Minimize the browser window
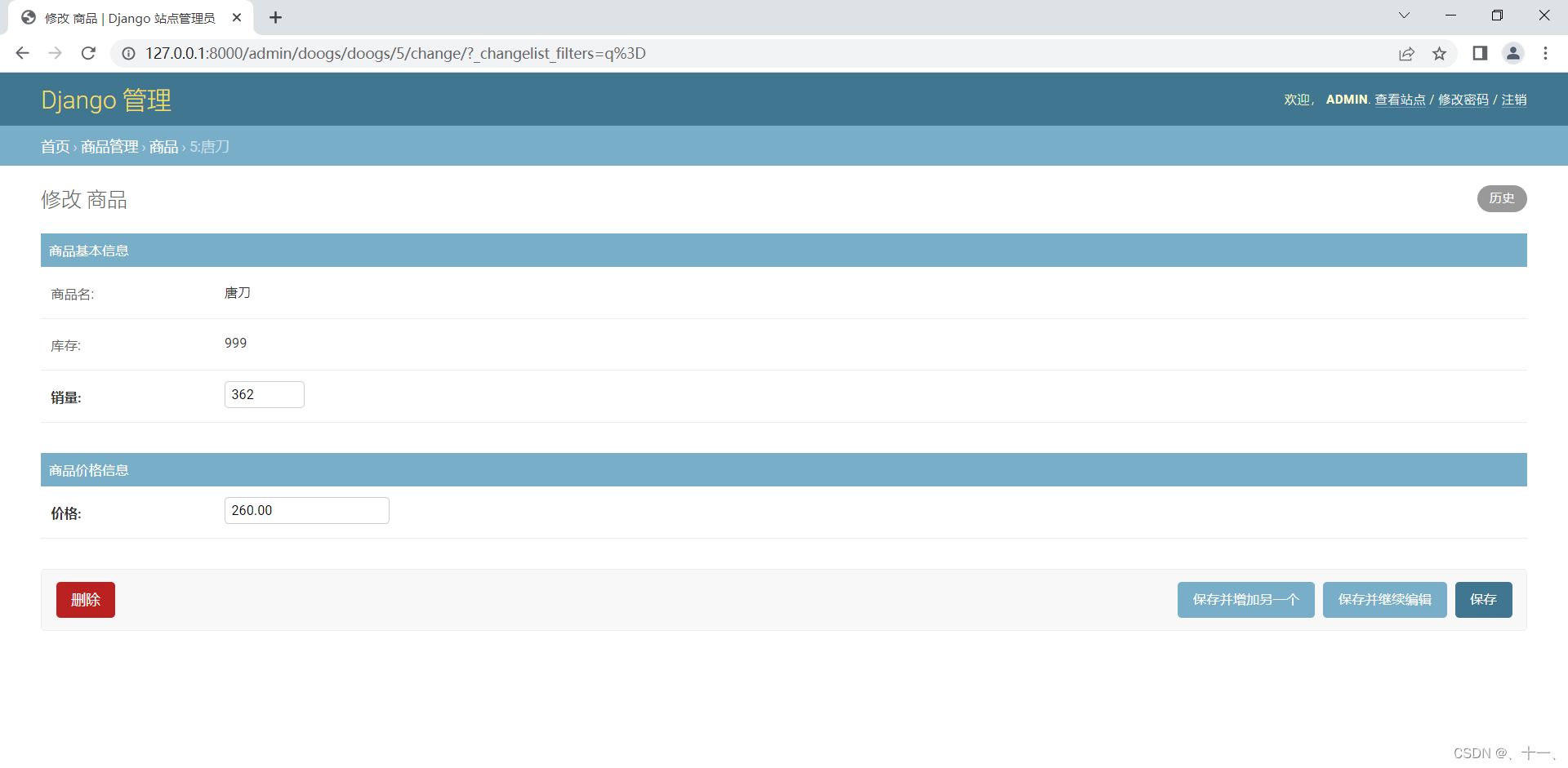The width and height of the screenshot is (1568, 768). (1450, 16)
